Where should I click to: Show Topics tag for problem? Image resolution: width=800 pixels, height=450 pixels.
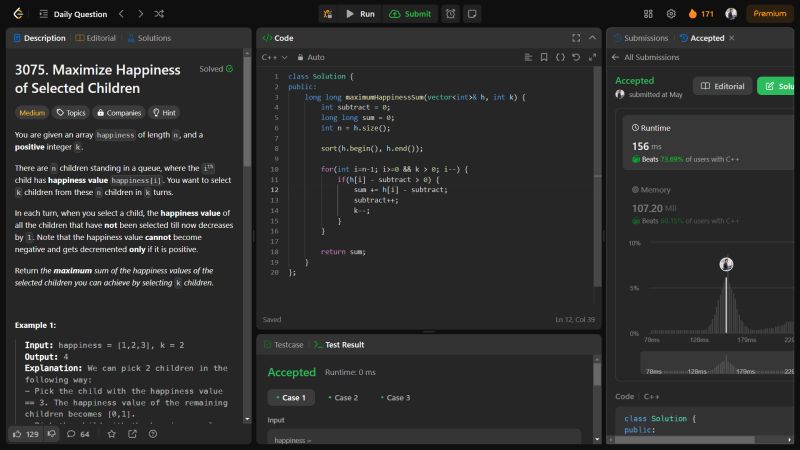pyautogui.click(x=71, y=113)
